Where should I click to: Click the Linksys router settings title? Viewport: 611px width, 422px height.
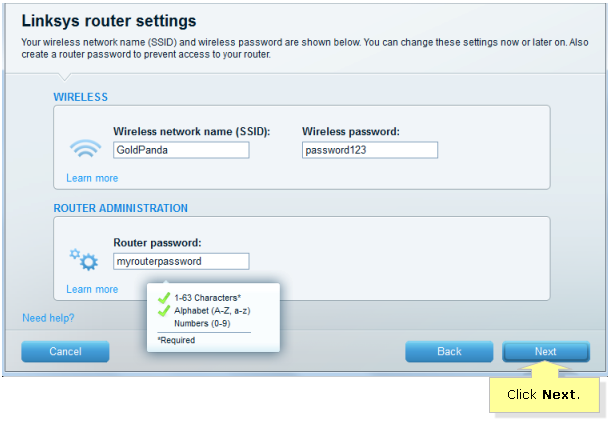pos(109,21)
